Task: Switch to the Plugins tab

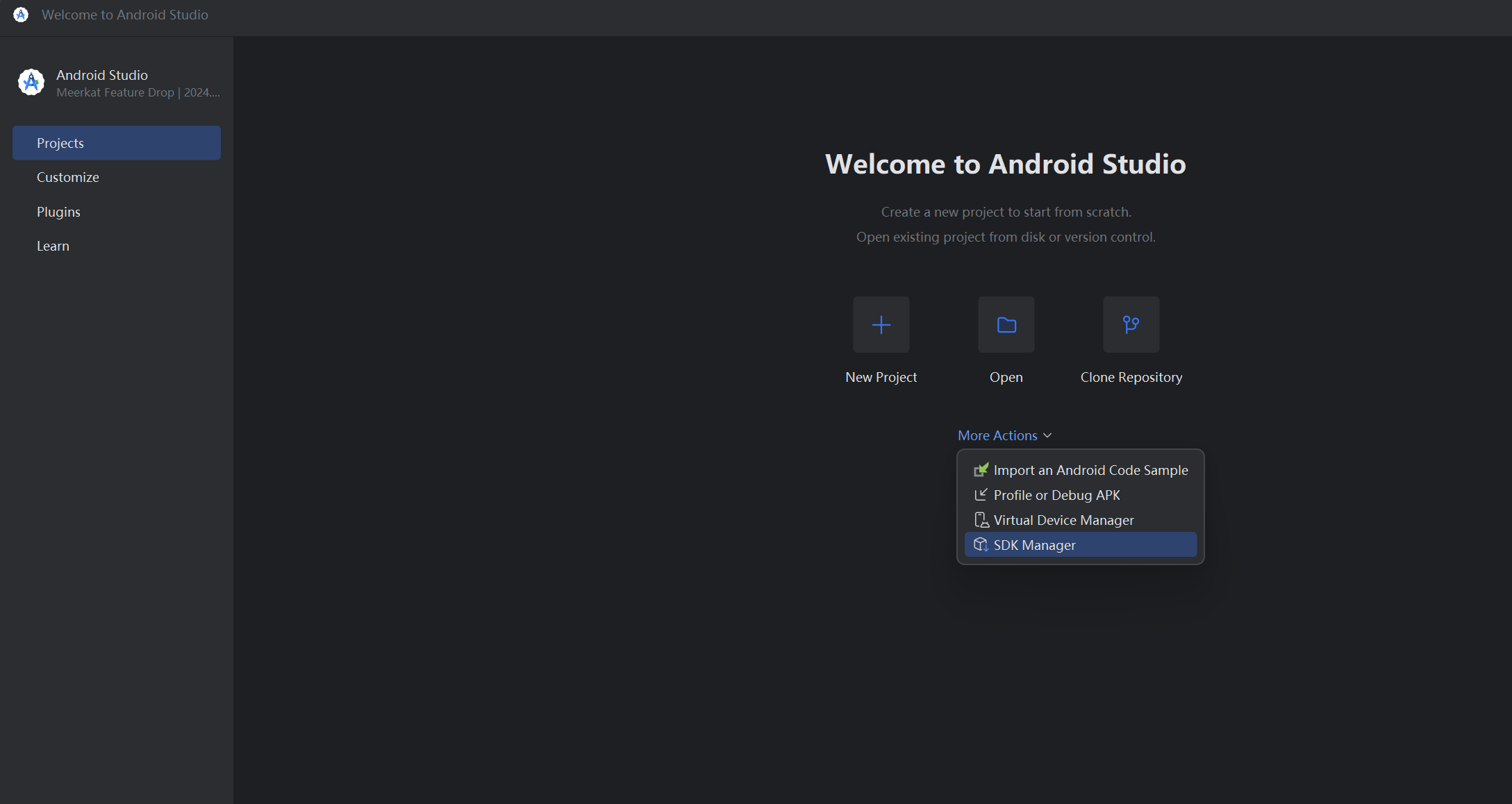Action: tap(58, 212)
